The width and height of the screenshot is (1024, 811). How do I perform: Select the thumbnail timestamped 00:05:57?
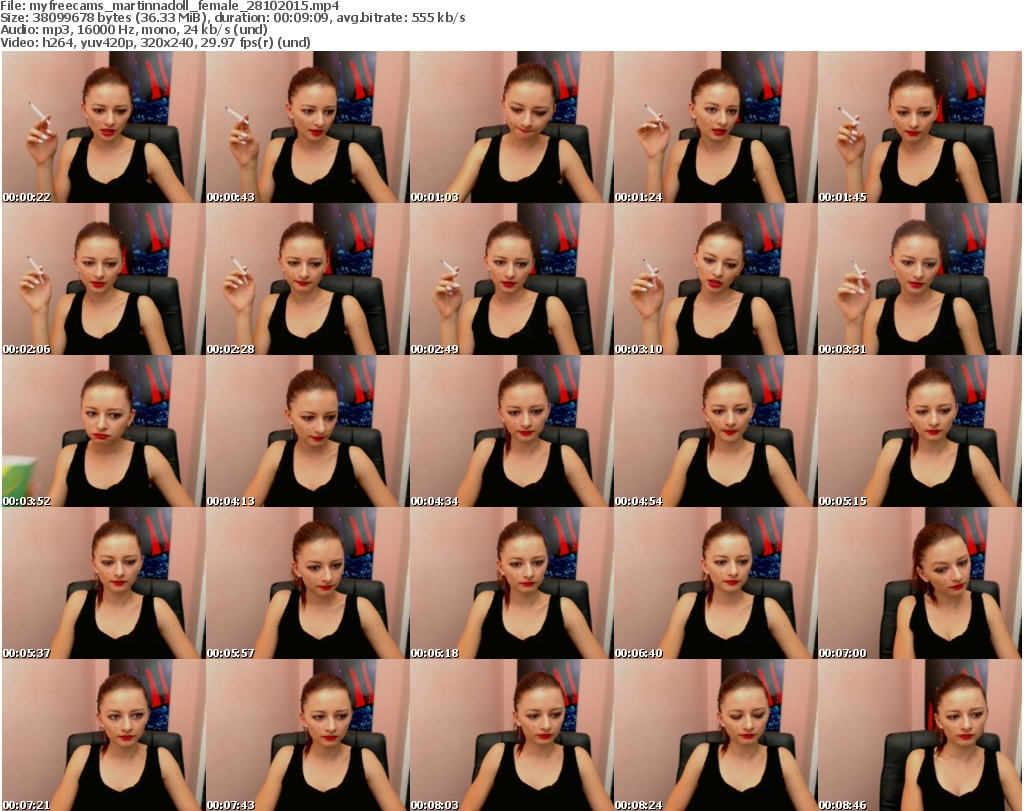[x=308, y=583]
